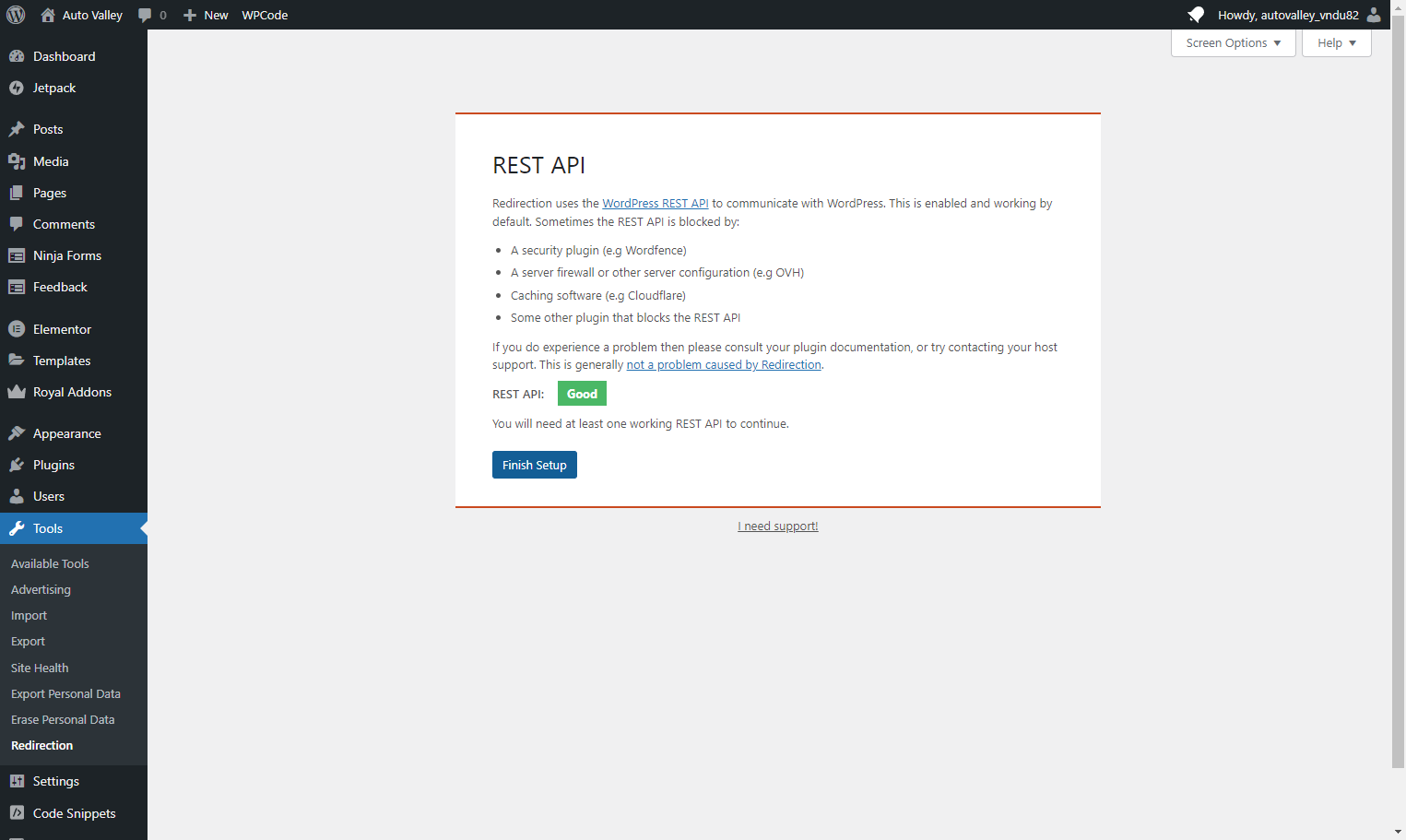
Task: Click the Posts pushpin icon
Action: click(17, 129)
